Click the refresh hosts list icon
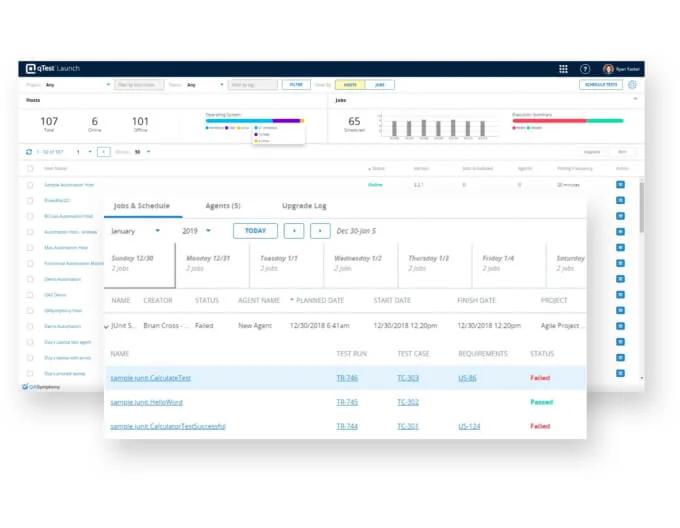The height and width of the screenshot is (528, 680). pos(29,152)
